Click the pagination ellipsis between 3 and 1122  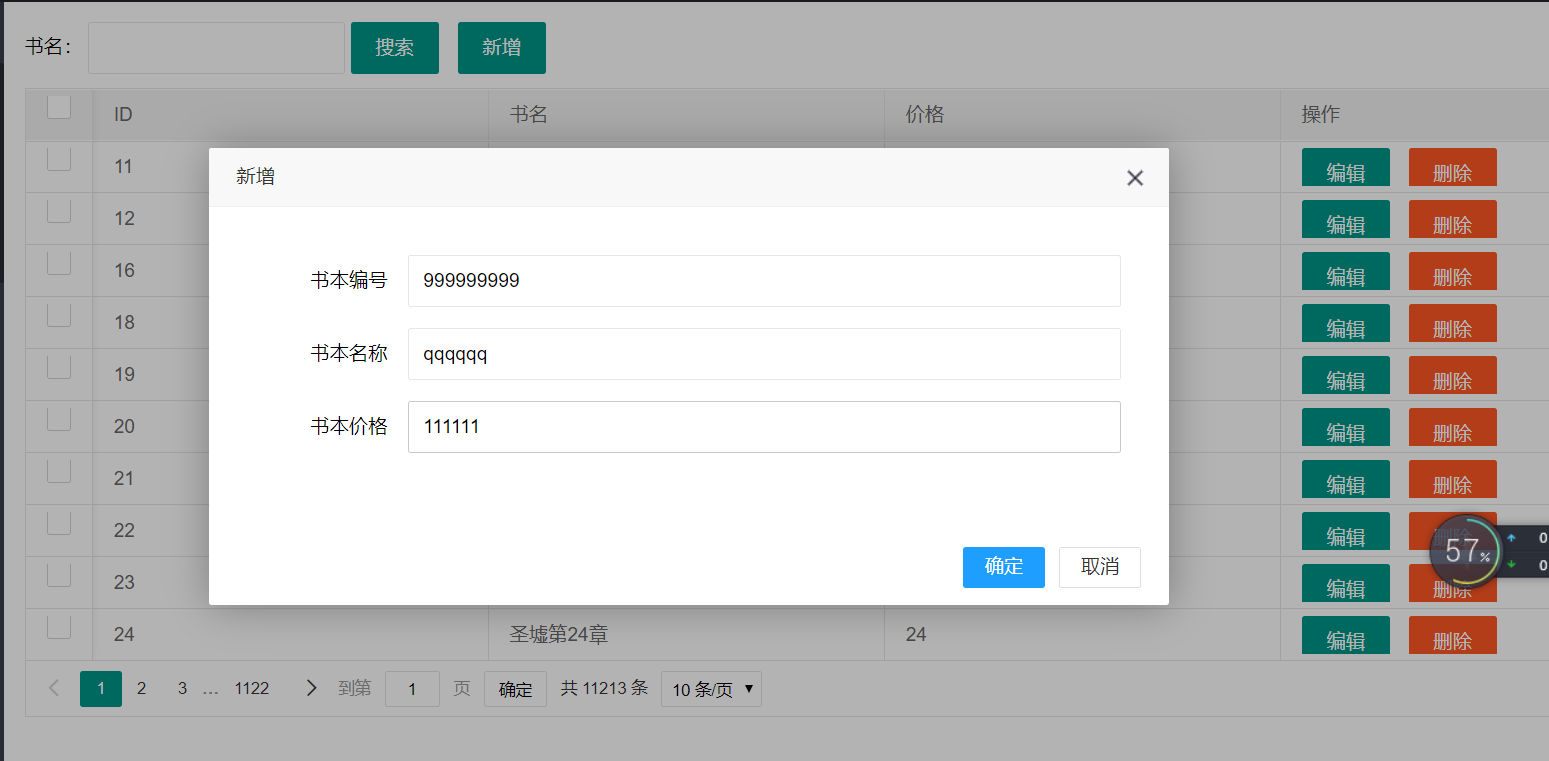[210, 689]
